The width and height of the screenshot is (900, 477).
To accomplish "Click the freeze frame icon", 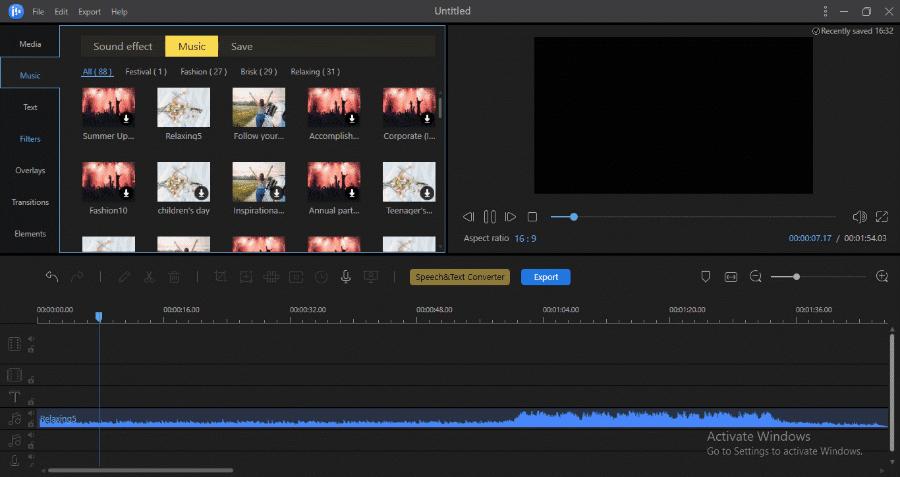I will coord(296,277).
